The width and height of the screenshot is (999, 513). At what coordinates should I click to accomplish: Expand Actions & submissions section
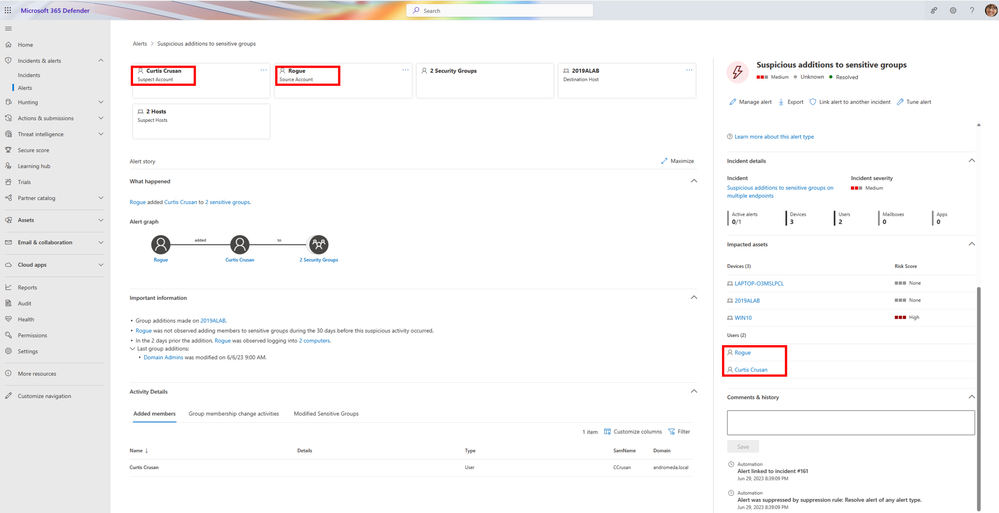(x=101, y=118)
